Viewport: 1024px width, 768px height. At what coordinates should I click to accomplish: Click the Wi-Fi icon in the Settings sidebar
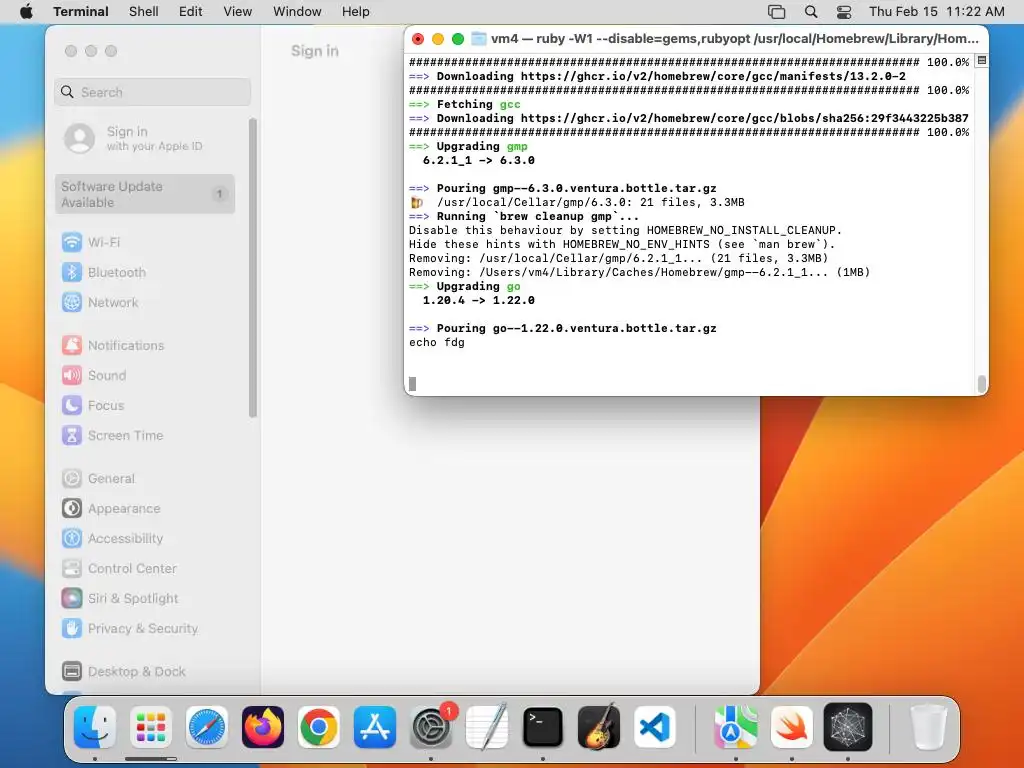pyautogui.click(x=72, y=242)
